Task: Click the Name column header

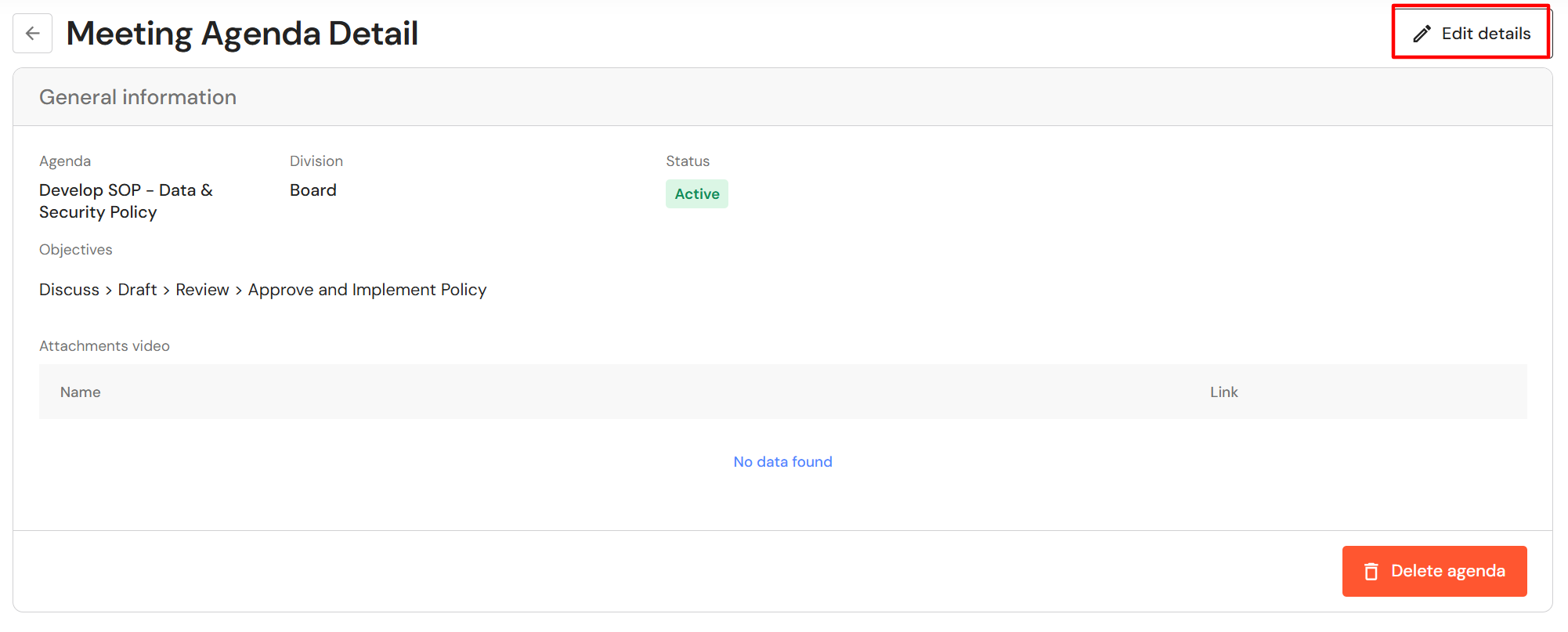Action: (80, 392)
